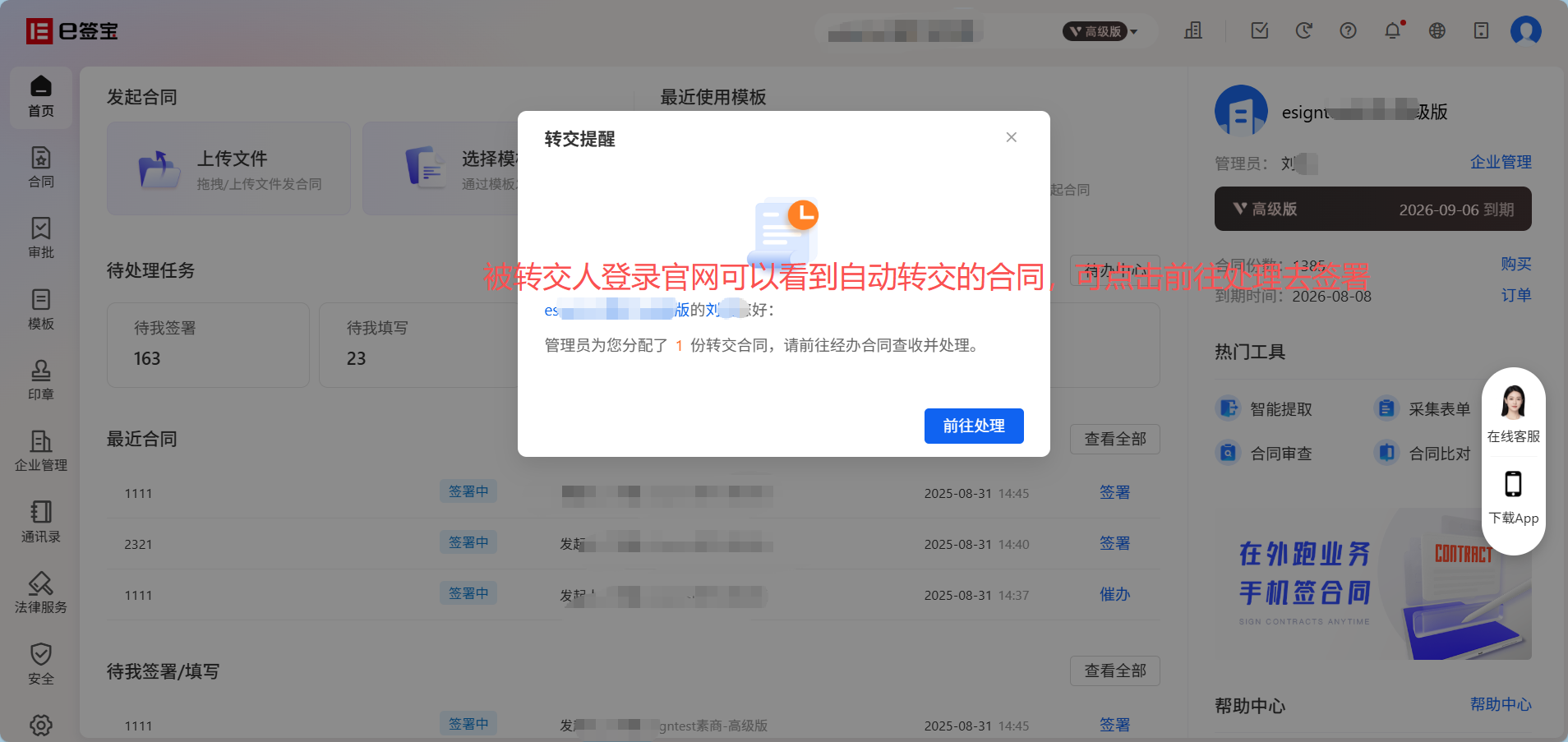This screenshot has height=742, width=1568.
Task: Select the 首页 home tab
Action: [x=41, y=97]
